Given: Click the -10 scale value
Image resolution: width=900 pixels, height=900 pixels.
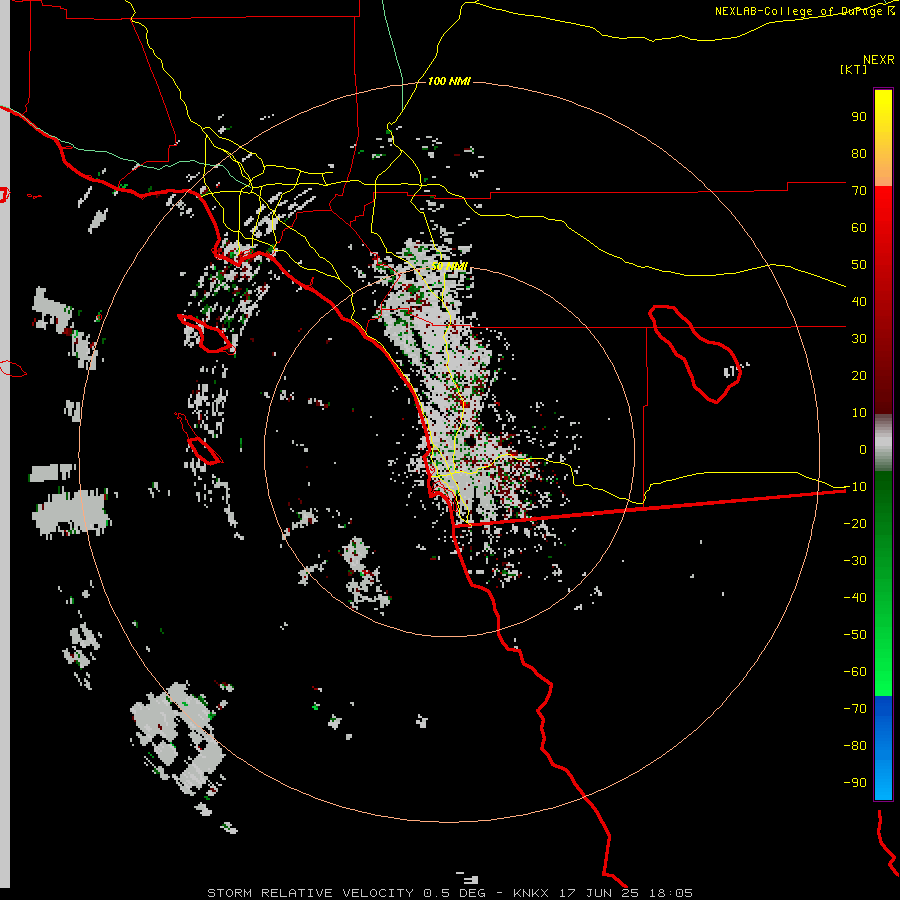Looking at the screenshot, I should pos(855,487).
